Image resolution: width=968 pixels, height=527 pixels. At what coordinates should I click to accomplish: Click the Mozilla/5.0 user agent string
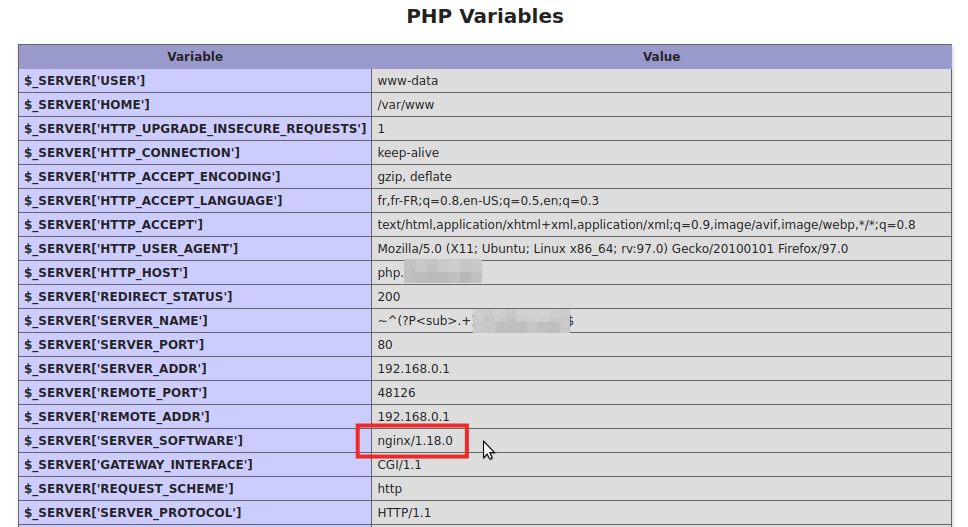pyautogui.click(x=612, y=249)
